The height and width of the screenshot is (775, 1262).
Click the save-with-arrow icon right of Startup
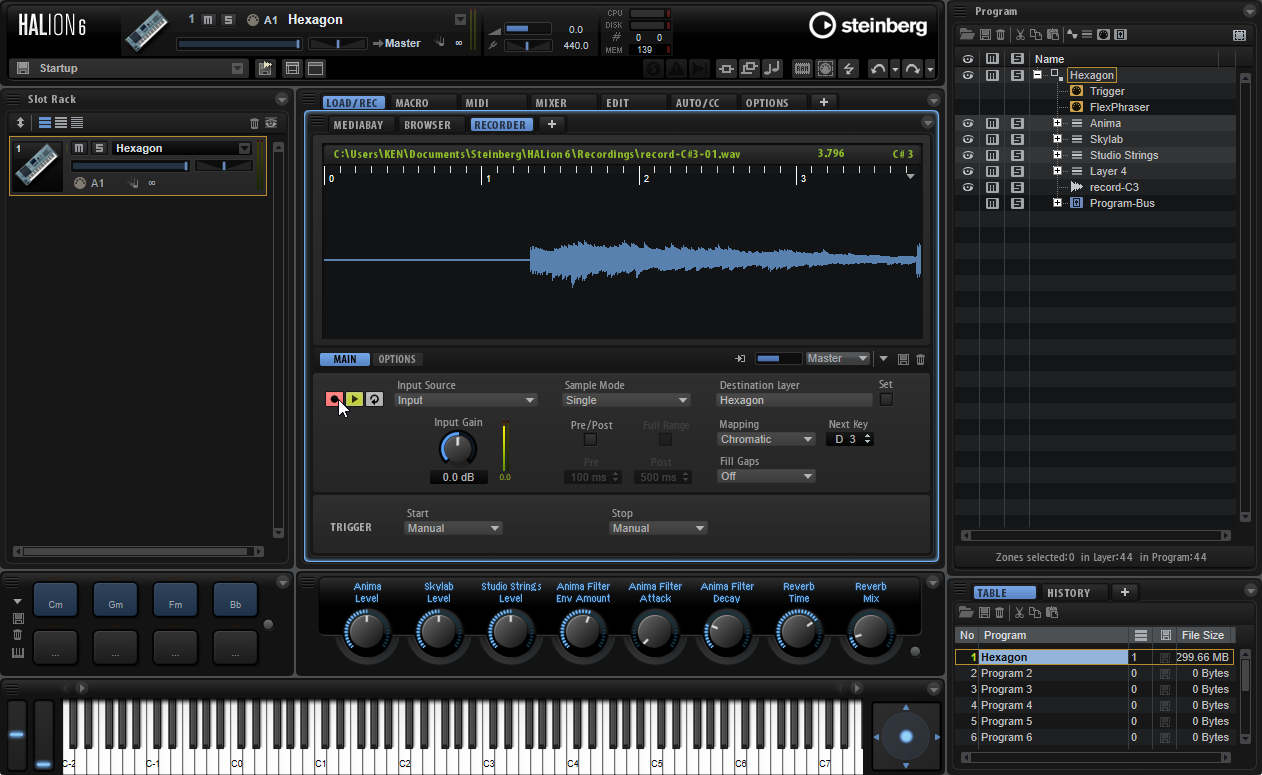(265, 68)
